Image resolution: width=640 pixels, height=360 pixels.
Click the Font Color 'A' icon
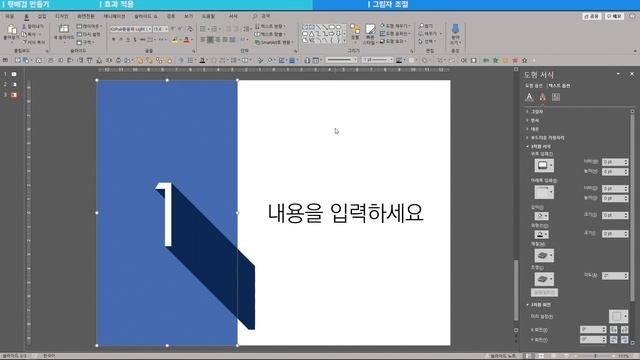187,40
